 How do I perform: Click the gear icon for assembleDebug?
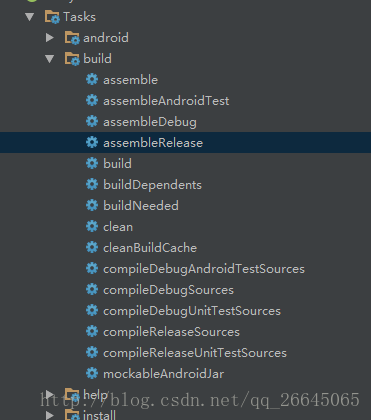[x=92, y=122]
